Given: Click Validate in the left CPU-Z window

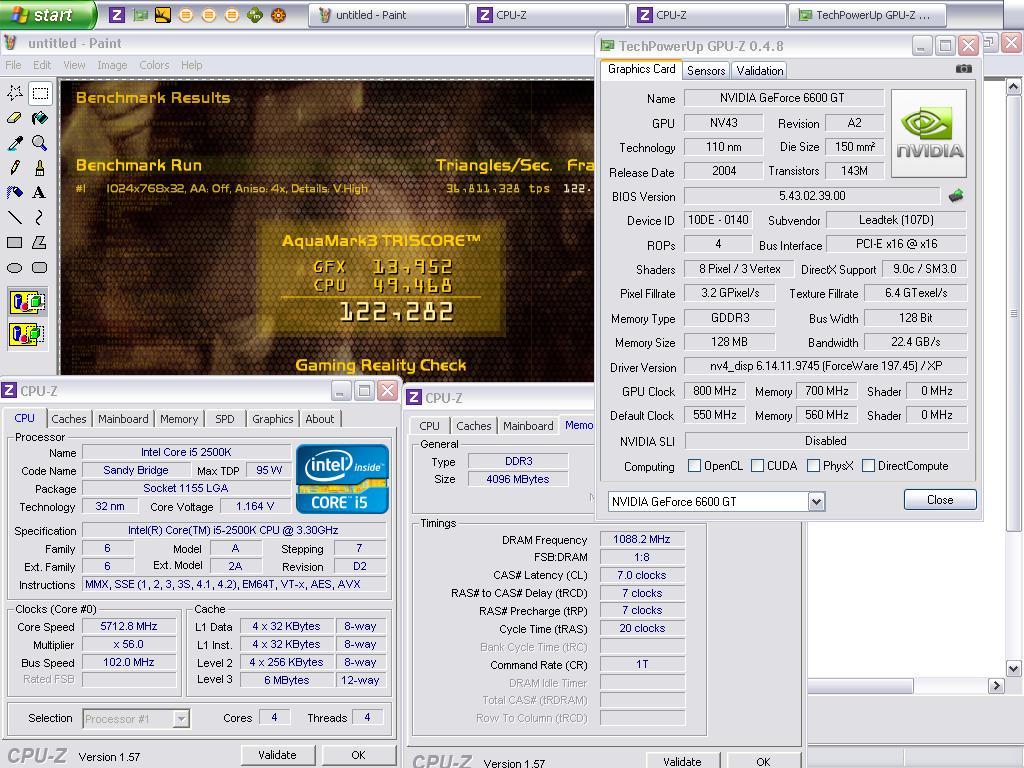Looking at the screenshot, I should (277, 754).
